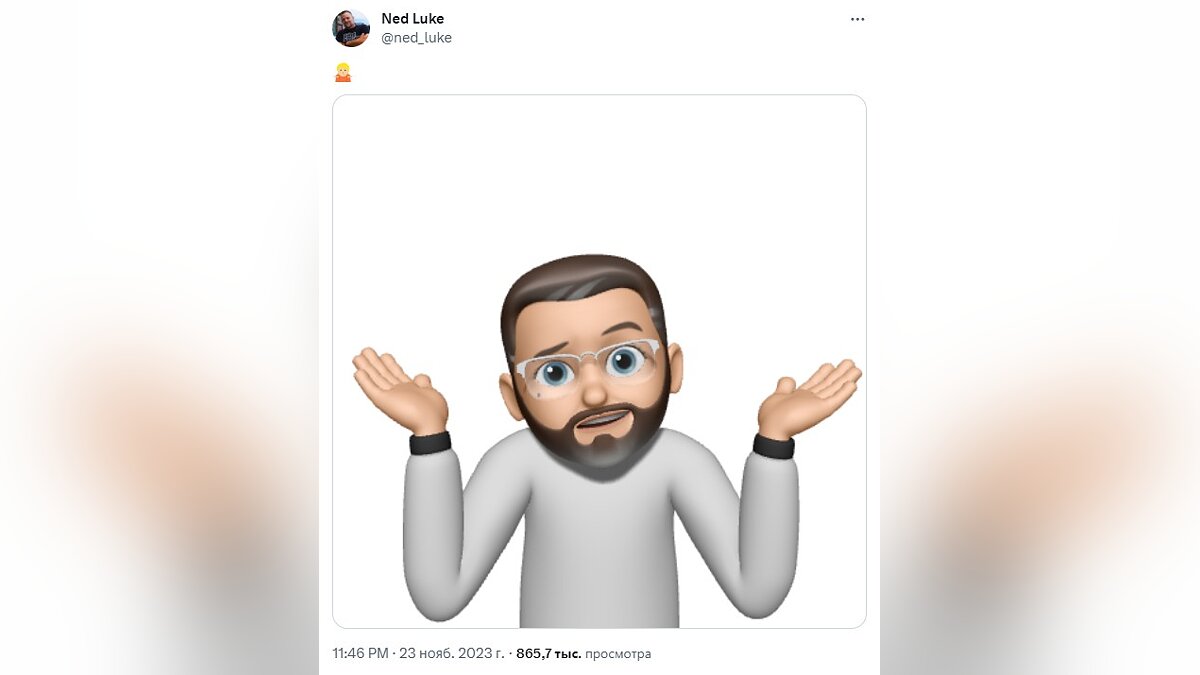Viewport: 1200px width, 675px height.
Task: Click the black wristband on the right arm
Action: 773,446
